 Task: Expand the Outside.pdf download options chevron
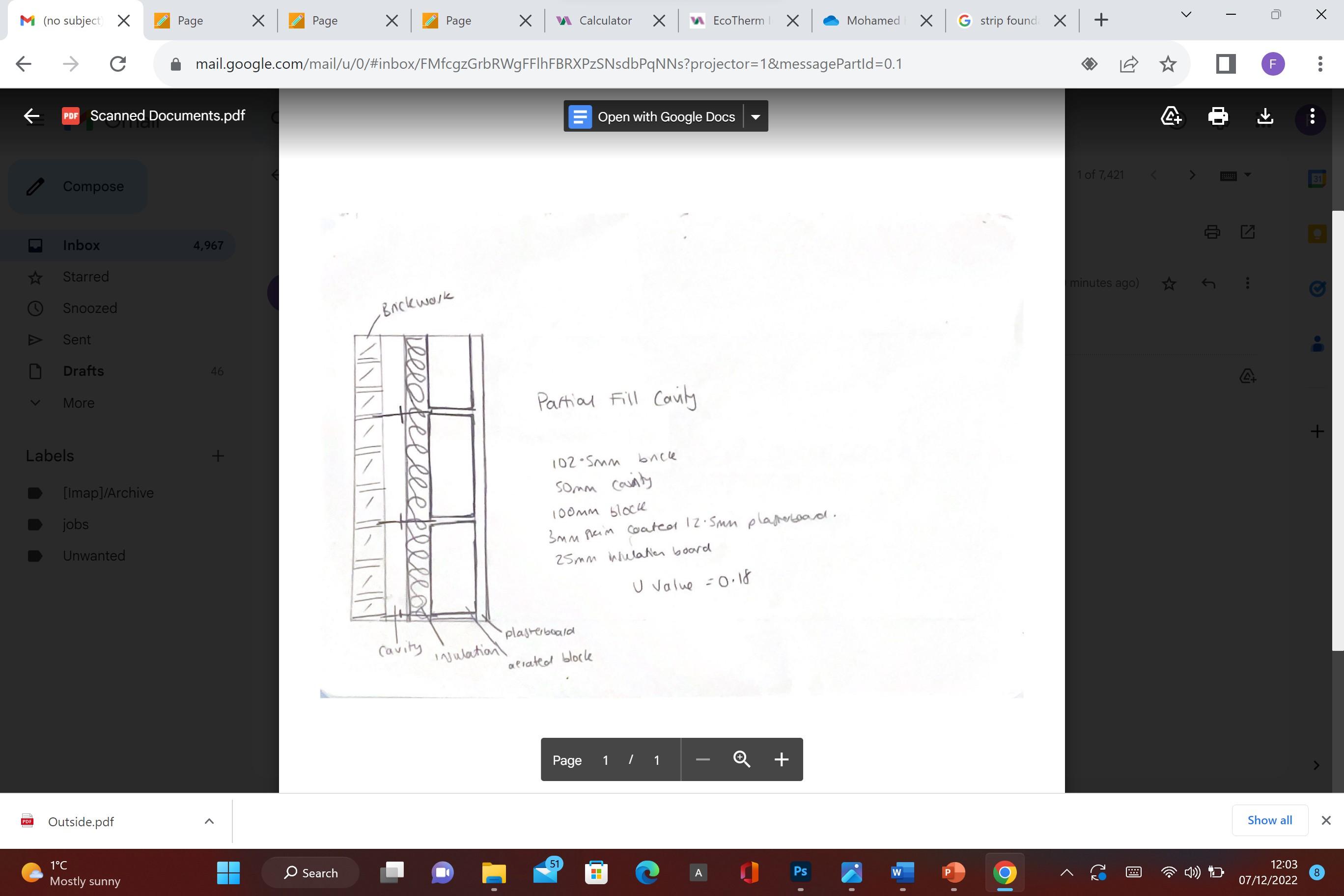coord(209,821)
